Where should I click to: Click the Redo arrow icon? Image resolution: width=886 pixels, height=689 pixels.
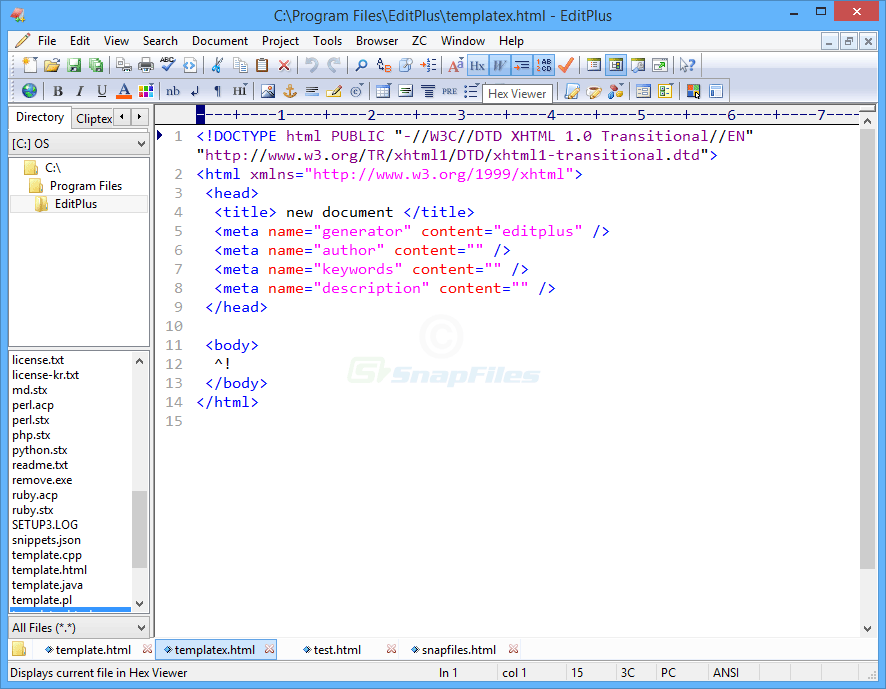(x=334, y=65)
